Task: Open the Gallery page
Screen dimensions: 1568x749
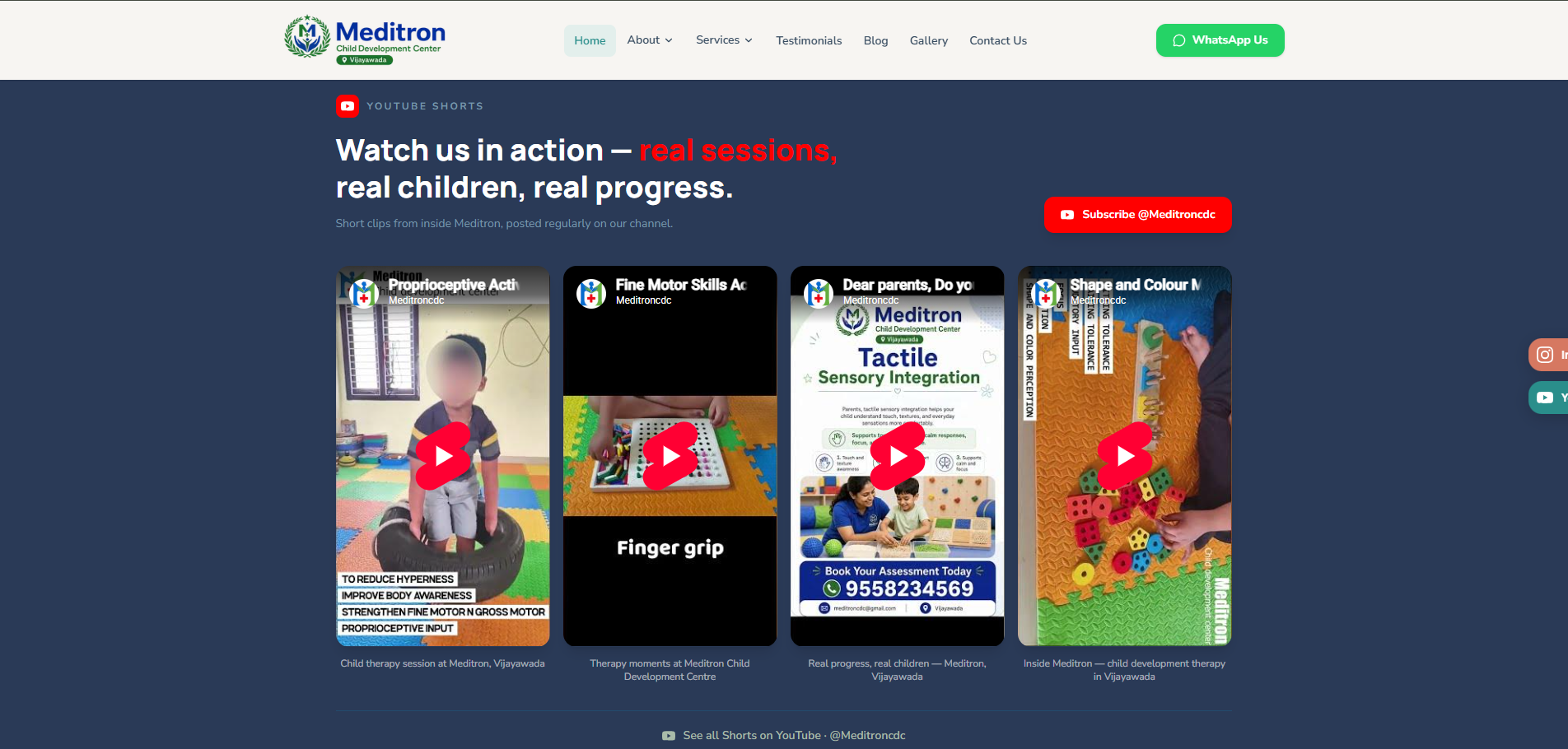Action: 929,40
